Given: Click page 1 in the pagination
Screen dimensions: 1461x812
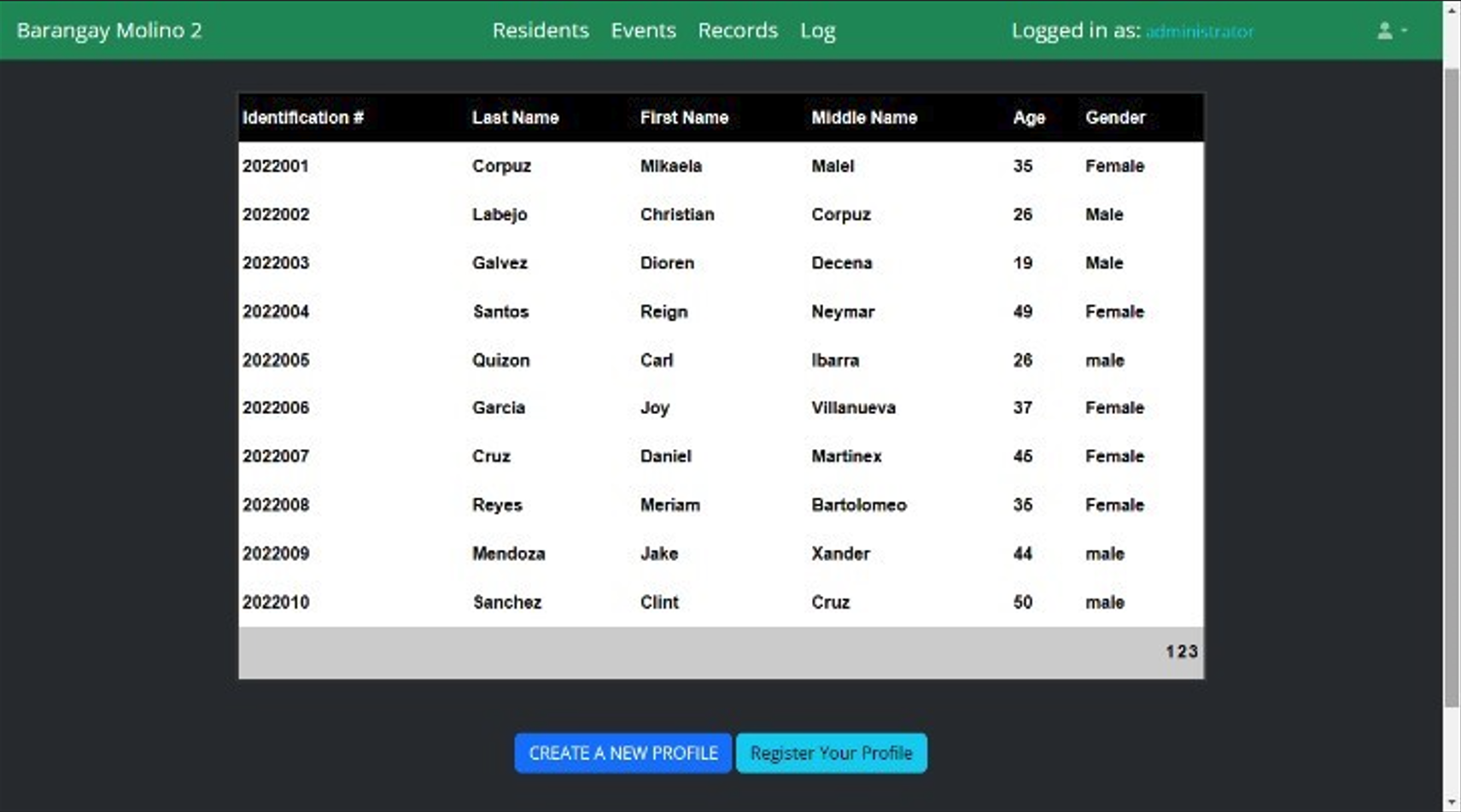Looking at the screenshot, I should pos(1170,651).
